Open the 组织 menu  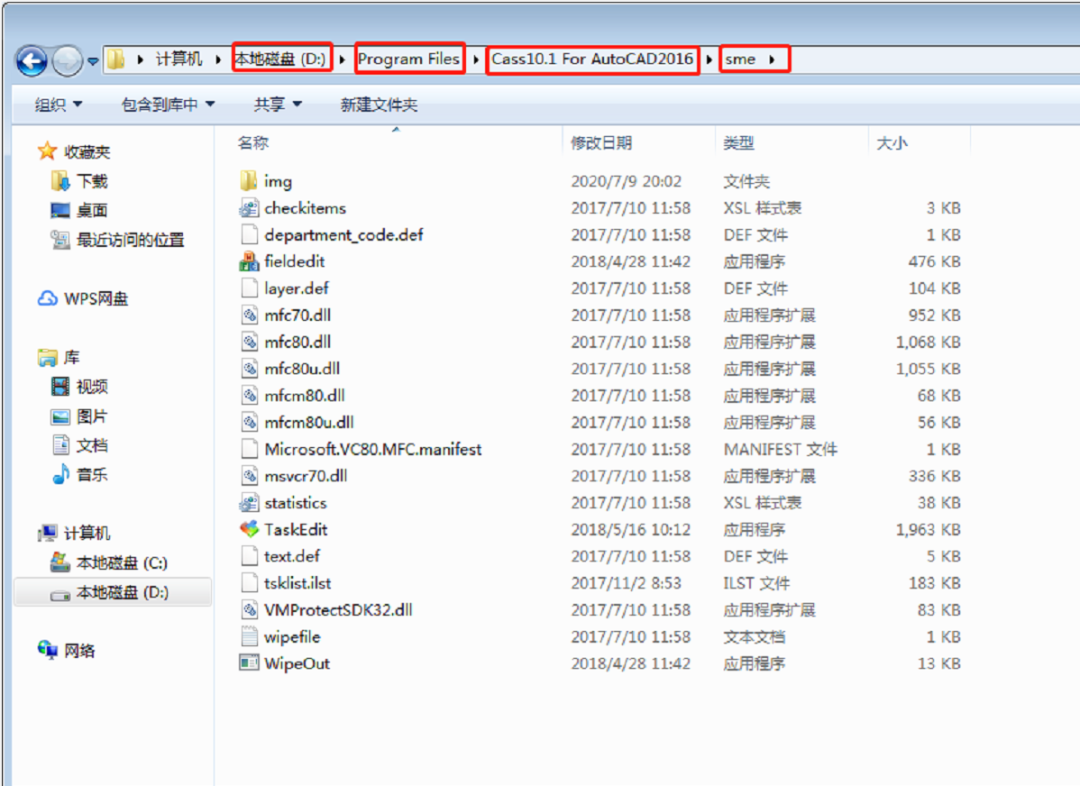tap(58, 105)
